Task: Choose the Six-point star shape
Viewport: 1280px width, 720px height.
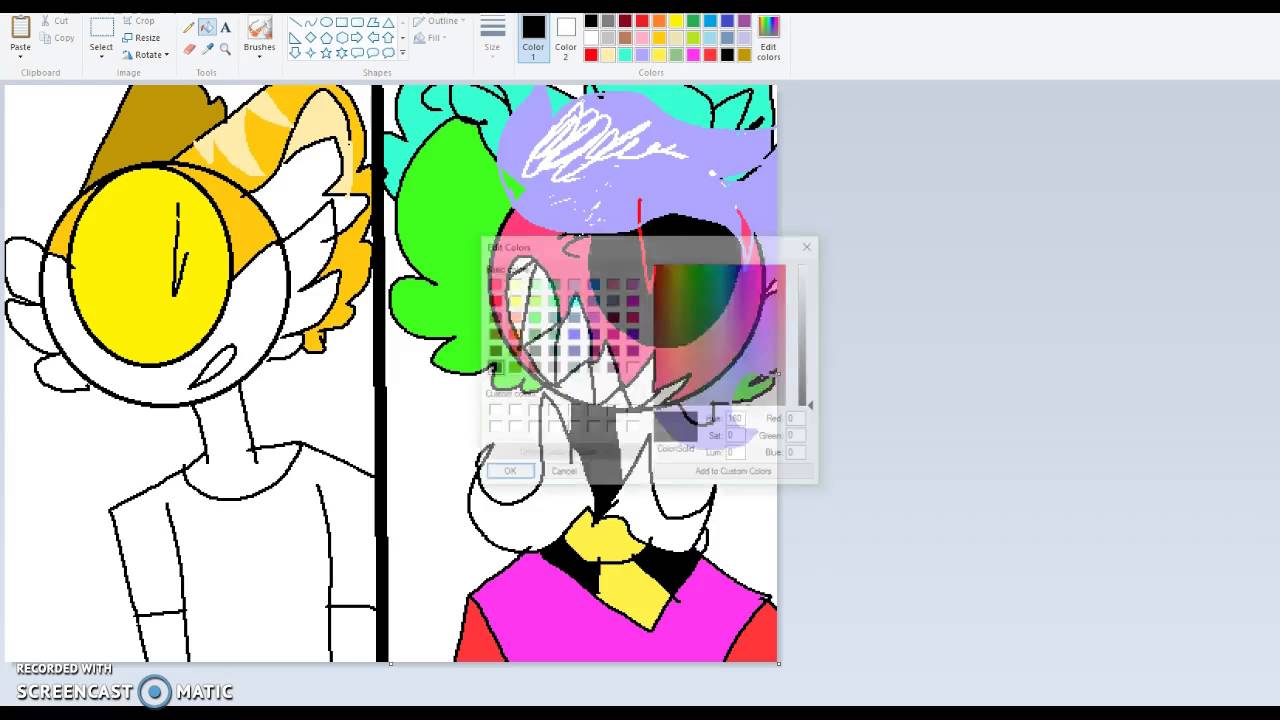Action: pyautogui.click(x=342, y=53)
